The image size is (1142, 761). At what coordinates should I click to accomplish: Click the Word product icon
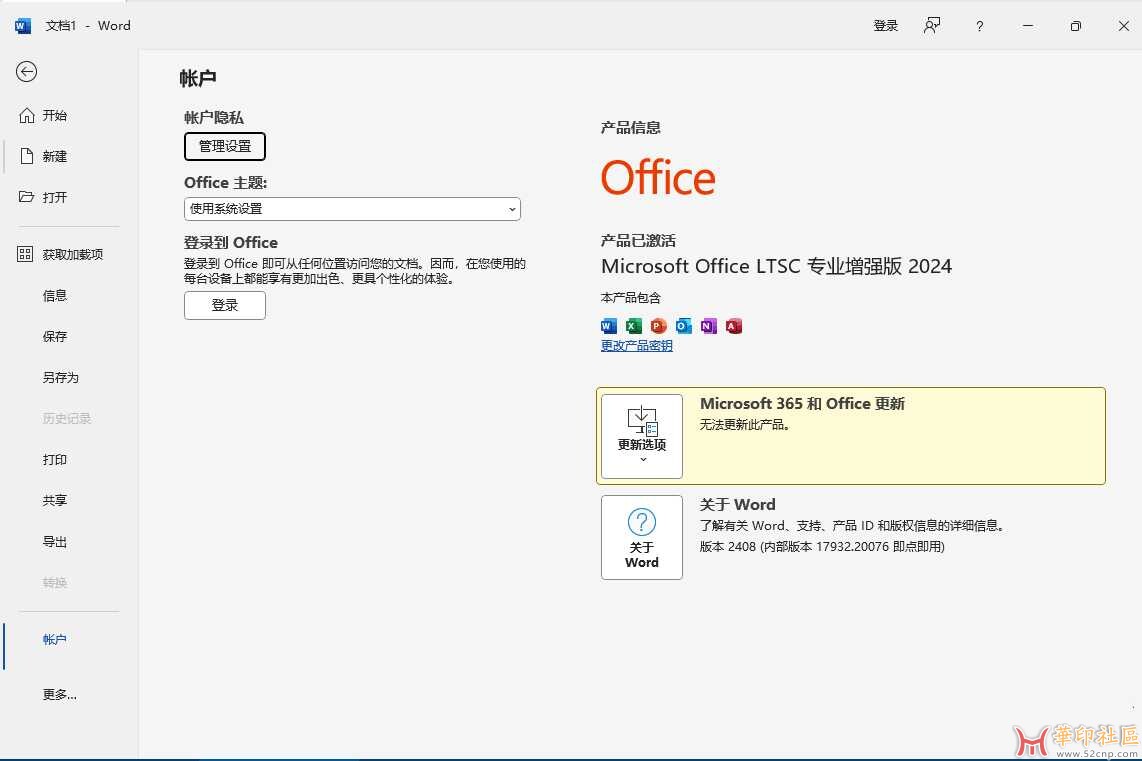click(x=609, y=326)
